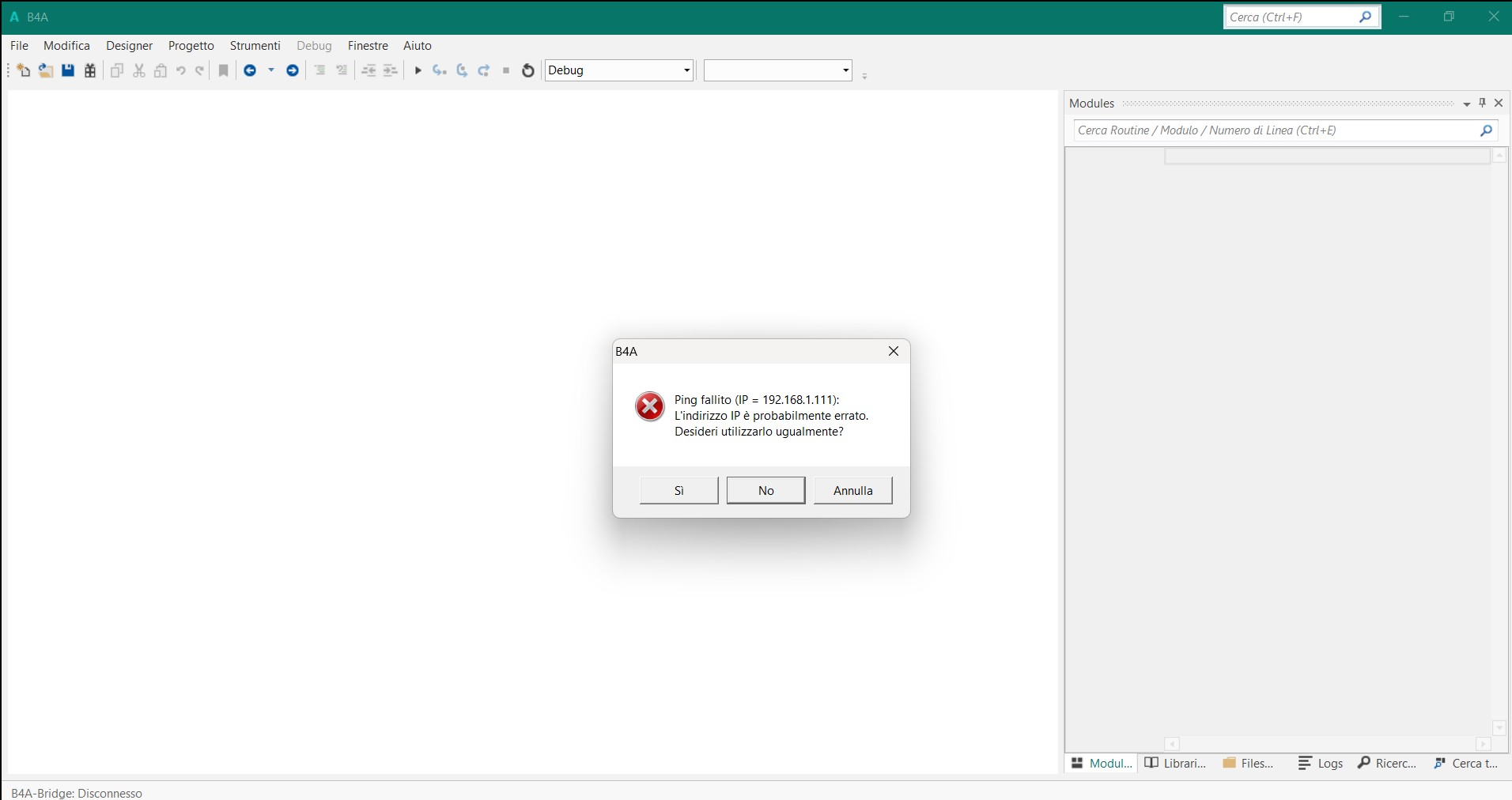The height and width of the screenshot is (800, 1512).
Task: Open the Debug build configuration dropdown
Action: pos(619,70)
